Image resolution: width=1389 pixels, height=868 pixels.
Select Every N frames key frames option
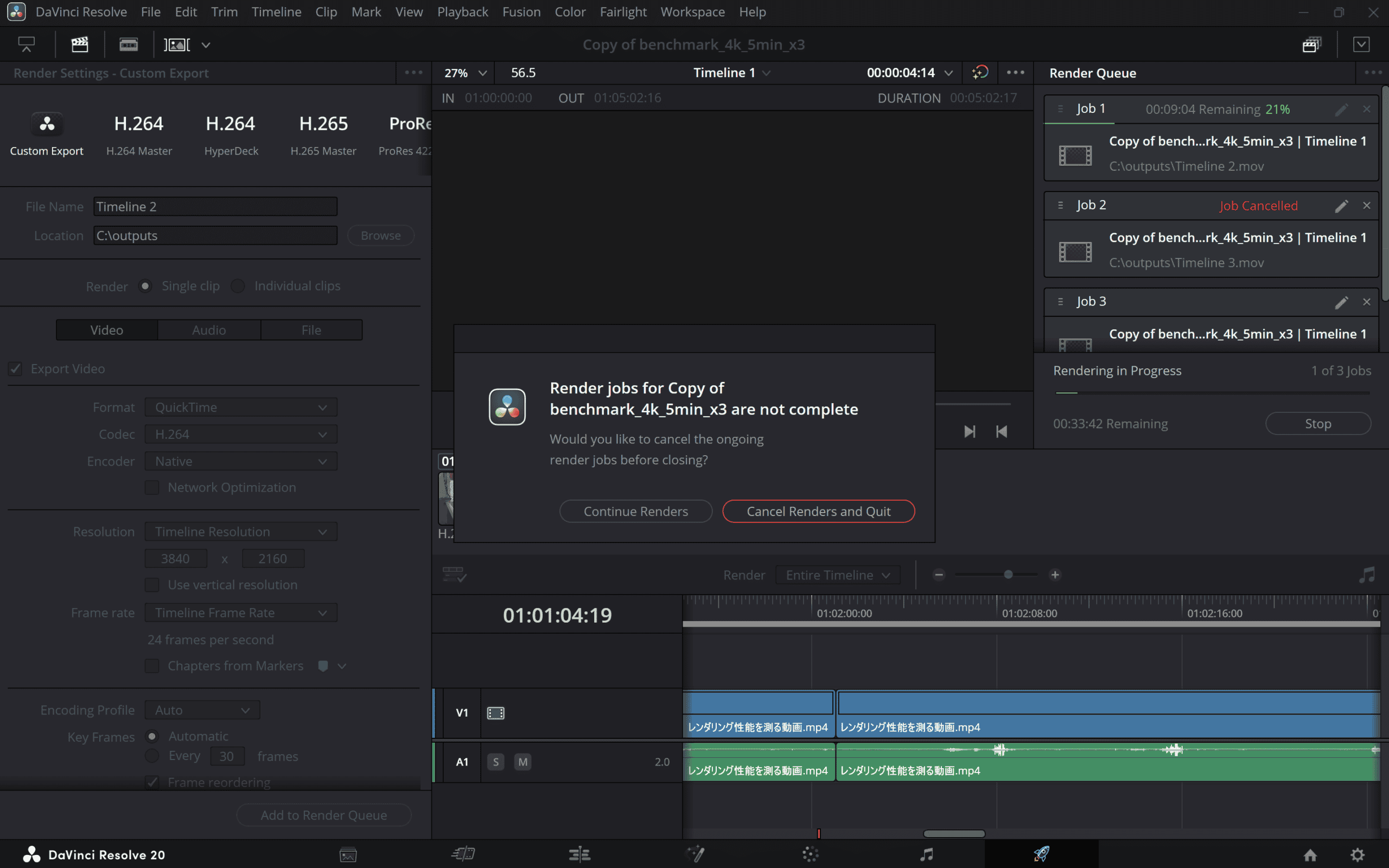tap(152, 756)
